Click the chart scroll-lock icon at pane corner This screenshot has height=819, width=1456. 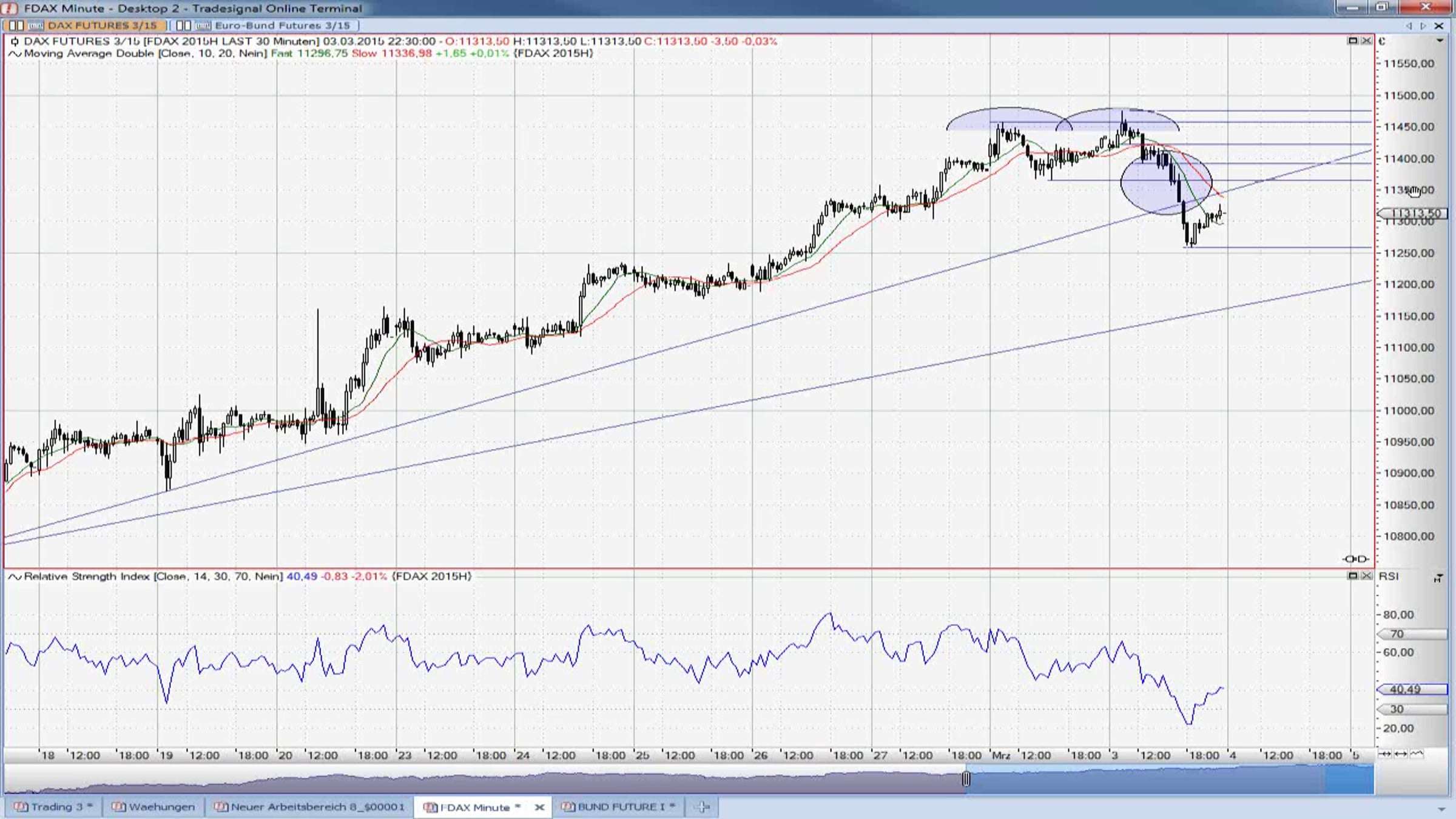(x=1355, y=559)
